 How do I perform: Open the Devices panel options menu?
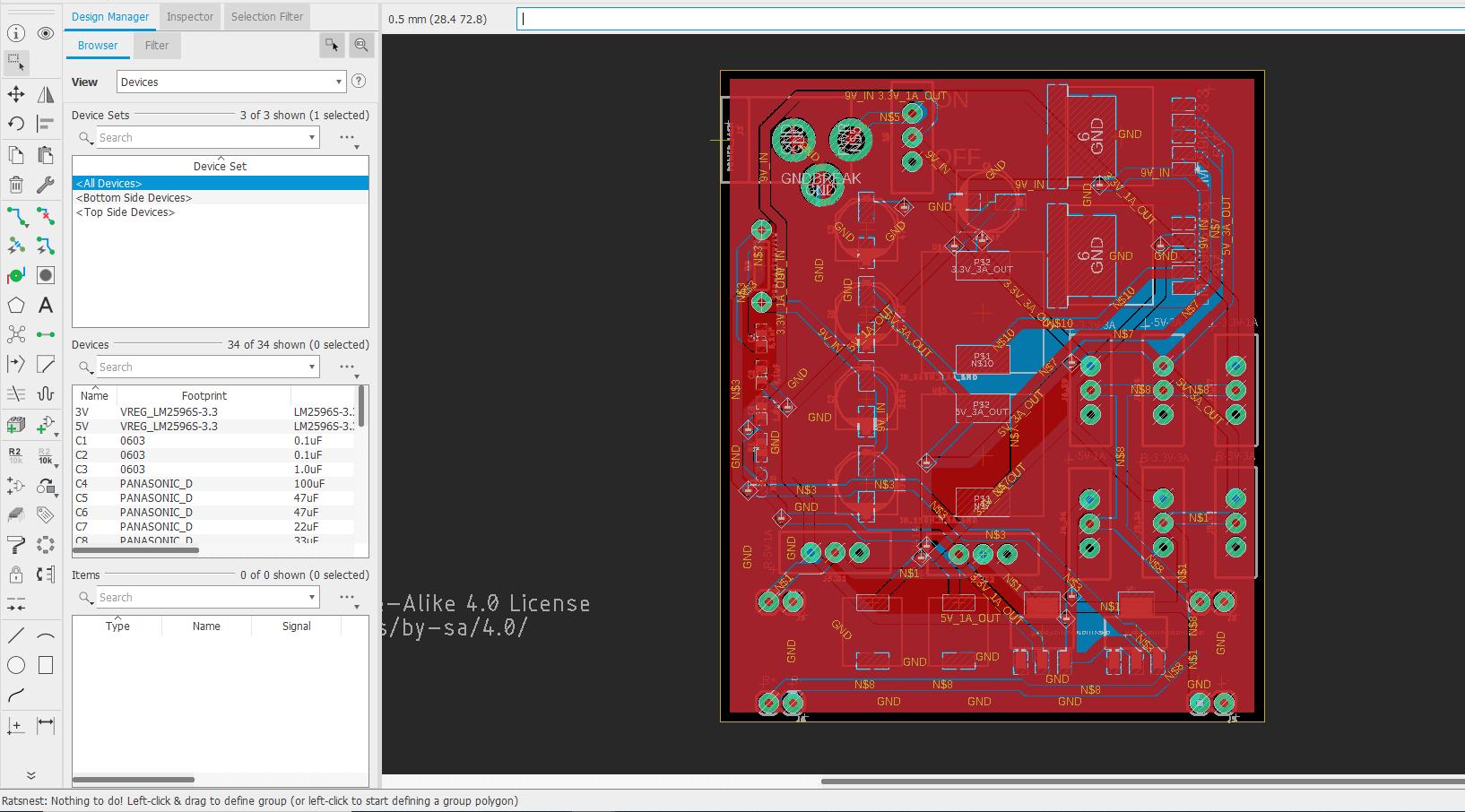click(346, 367)
